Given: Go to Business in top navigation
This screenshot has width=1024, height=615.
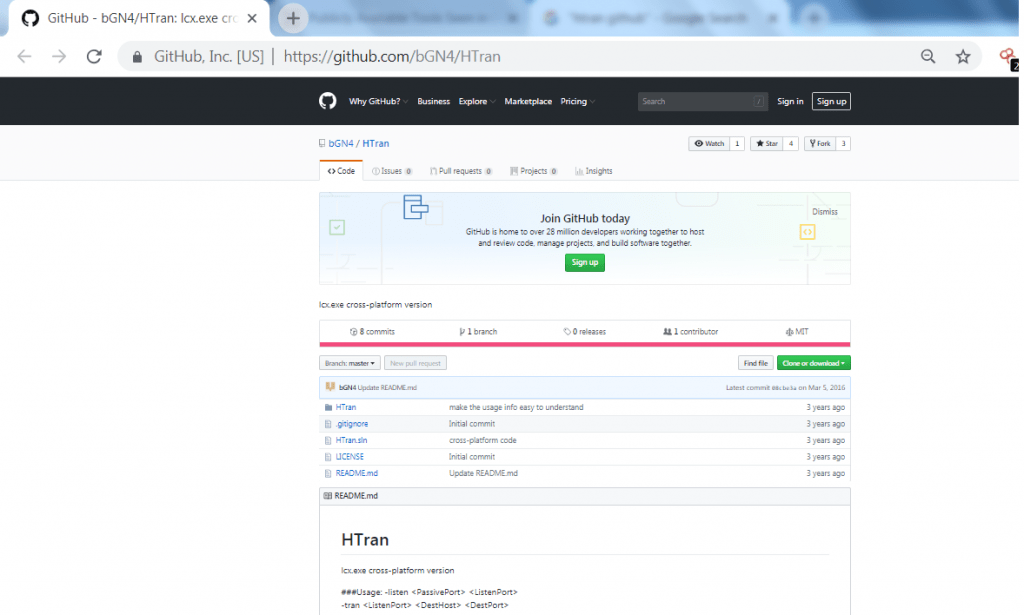Looking at the screenshot, I should [x=434, y=101].
